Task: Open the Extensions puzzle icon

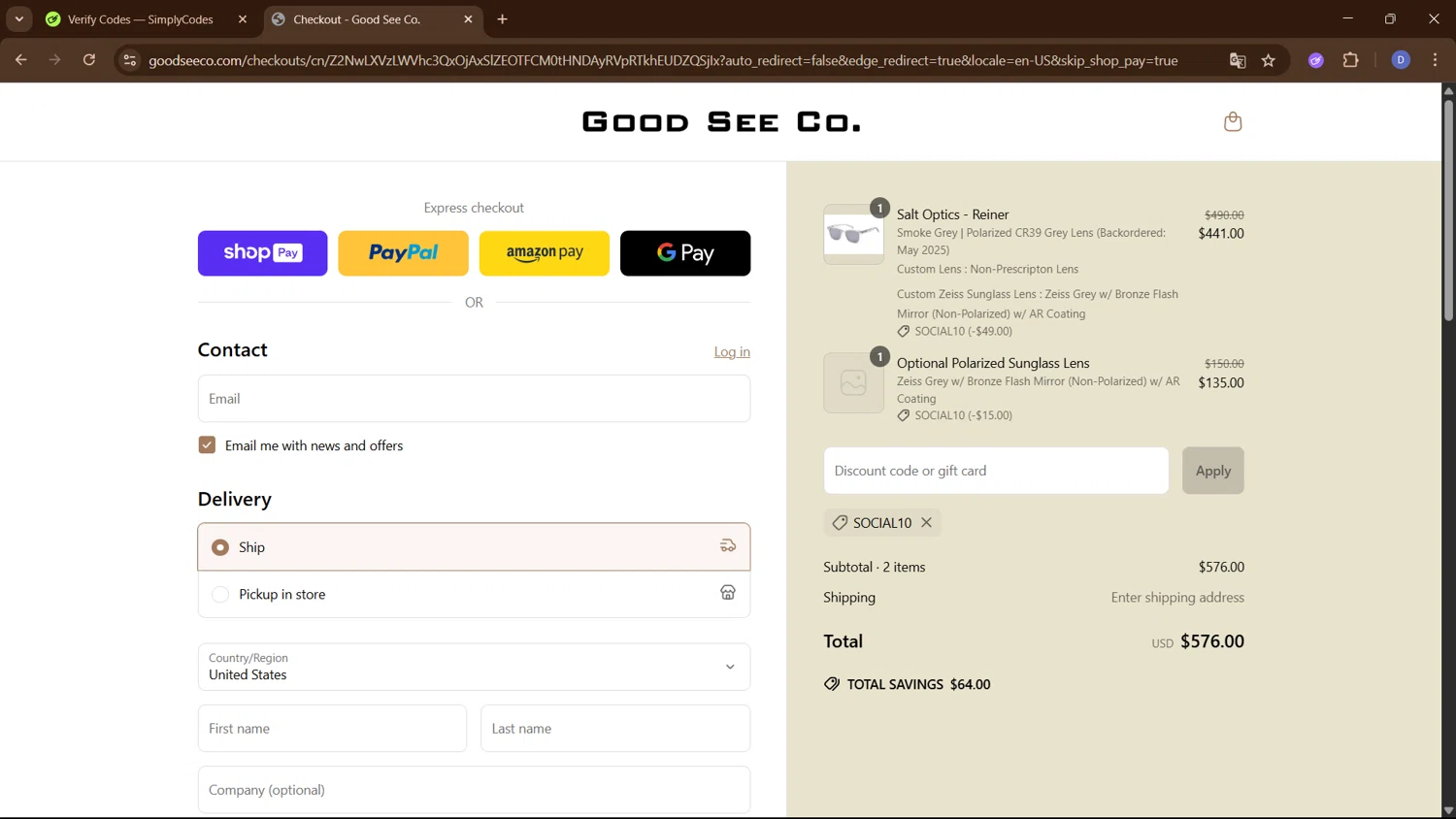Action: [x=1350, y=60]
